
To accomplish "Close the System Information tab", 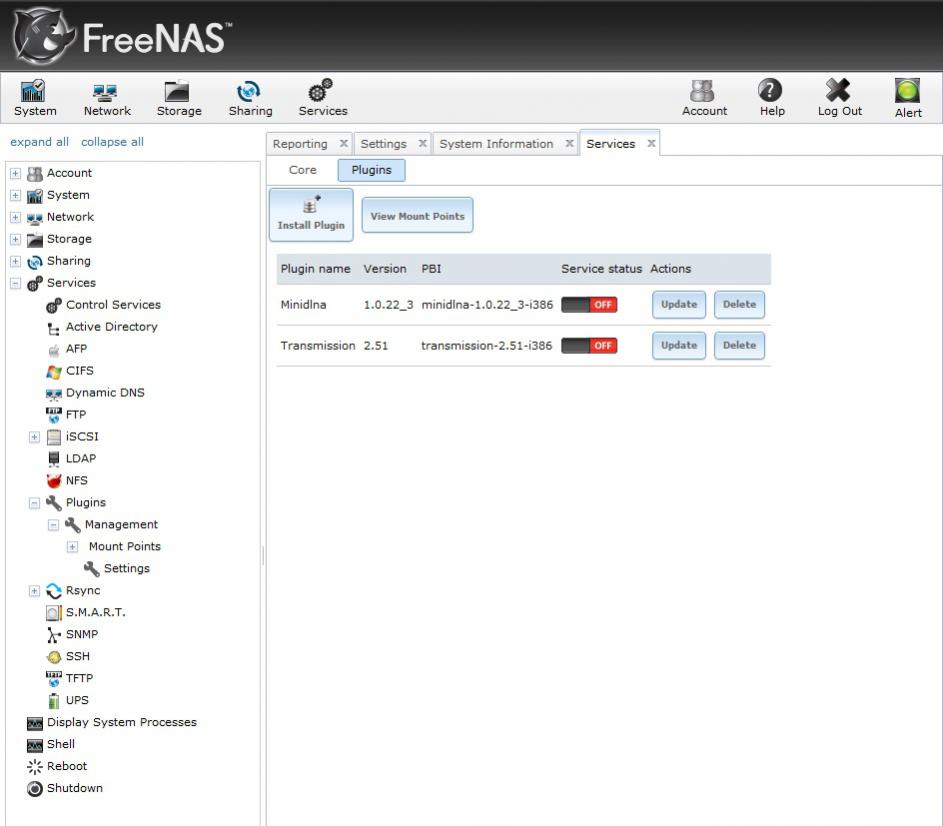I will point(569,143).
